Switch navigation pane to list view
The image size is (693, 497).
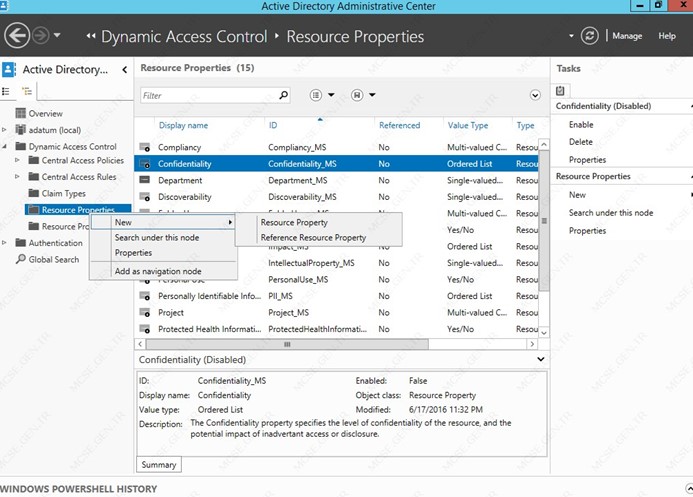(x=6, y=91)
